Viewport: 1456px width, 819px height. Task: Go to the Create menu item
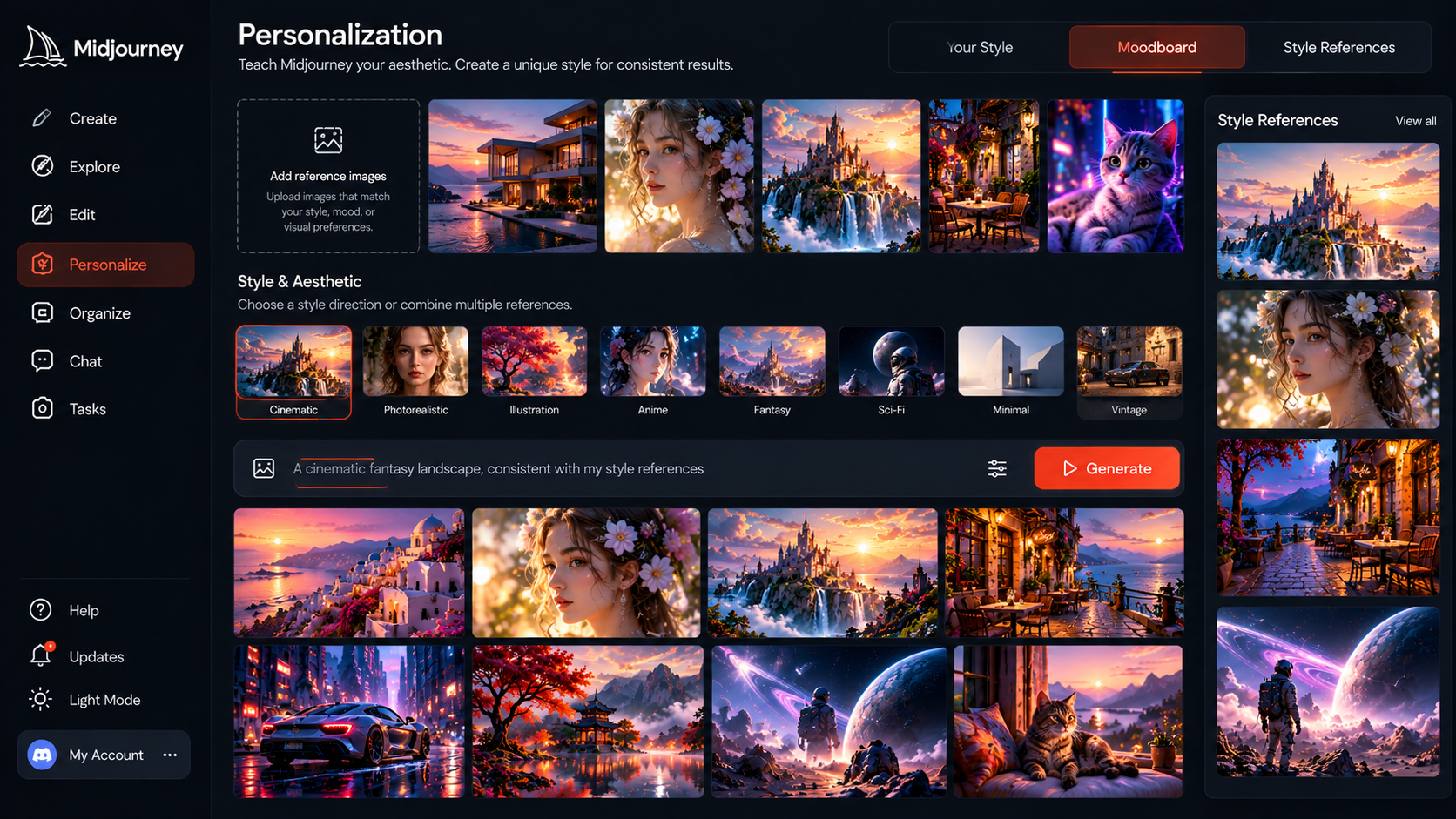[x=105, y=118]
